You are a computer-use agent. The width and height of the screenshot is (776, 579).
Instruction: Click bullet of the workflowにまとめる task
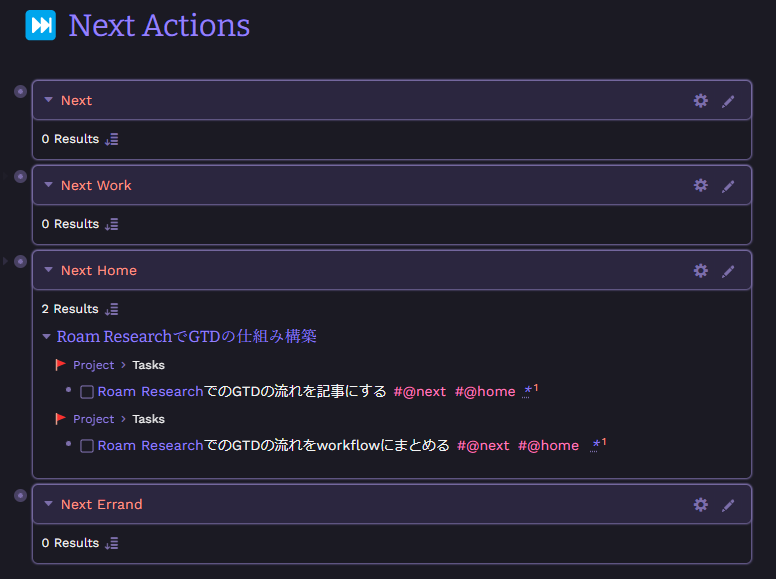click(68, 444)
